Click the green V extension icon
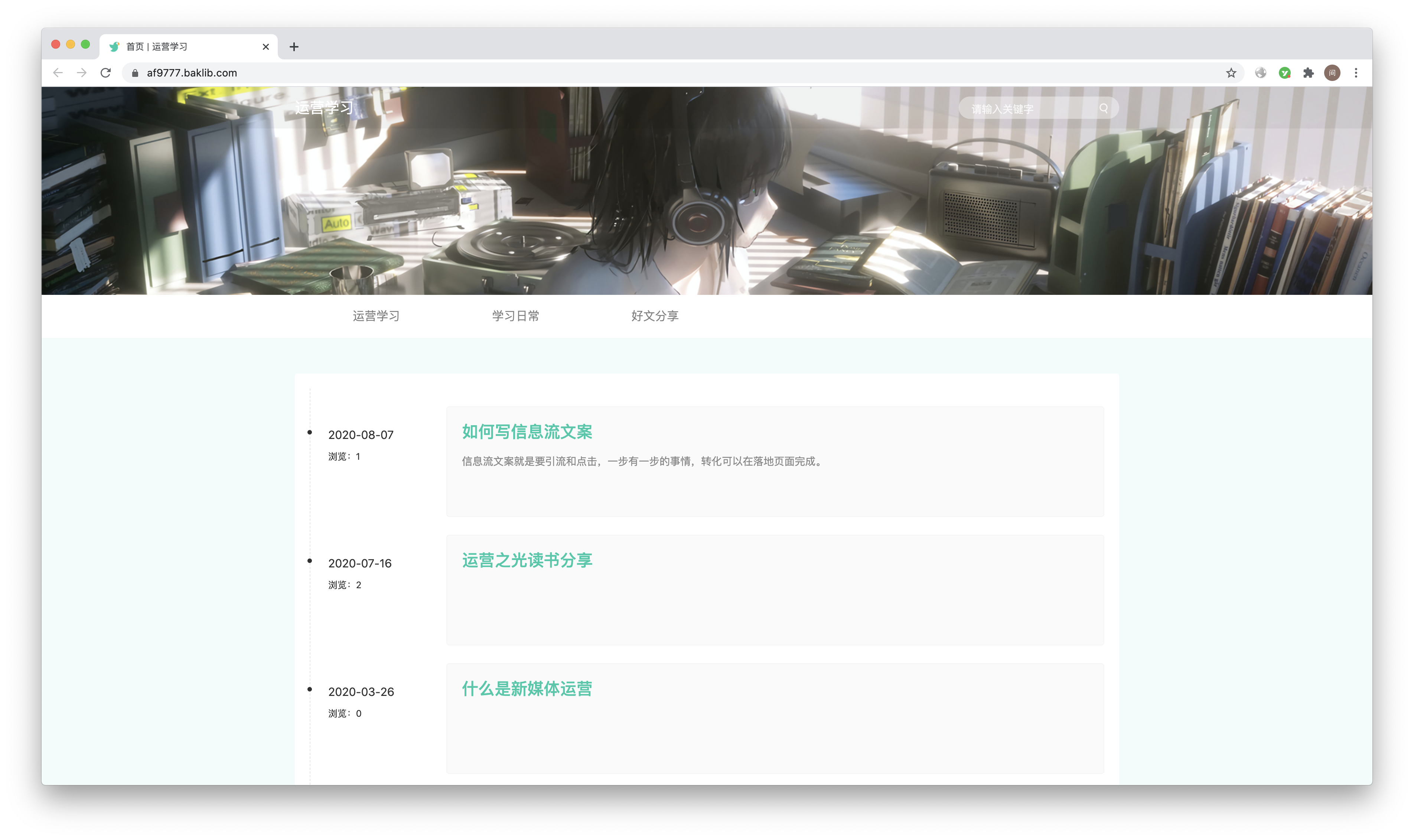Image resolution: width=1414 pixels, height=840 pixels. click(x=1284, y=73)
